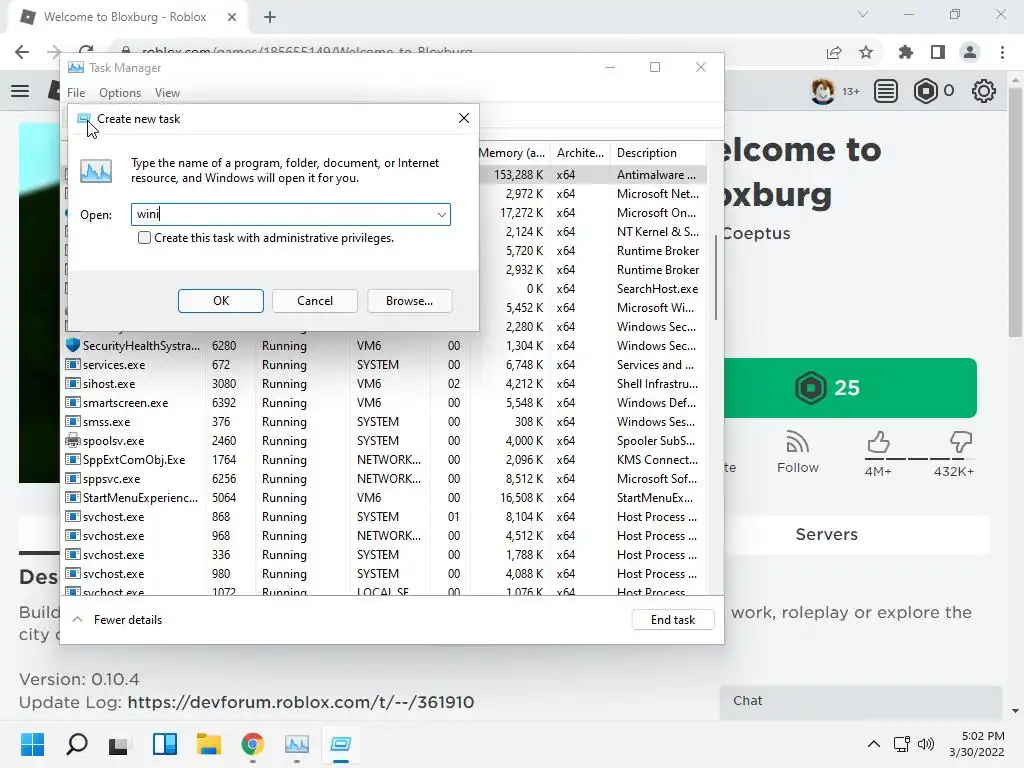1024x768 pixels.
Task: Open the Roblox Chat bar
Action: coord(861,701)
